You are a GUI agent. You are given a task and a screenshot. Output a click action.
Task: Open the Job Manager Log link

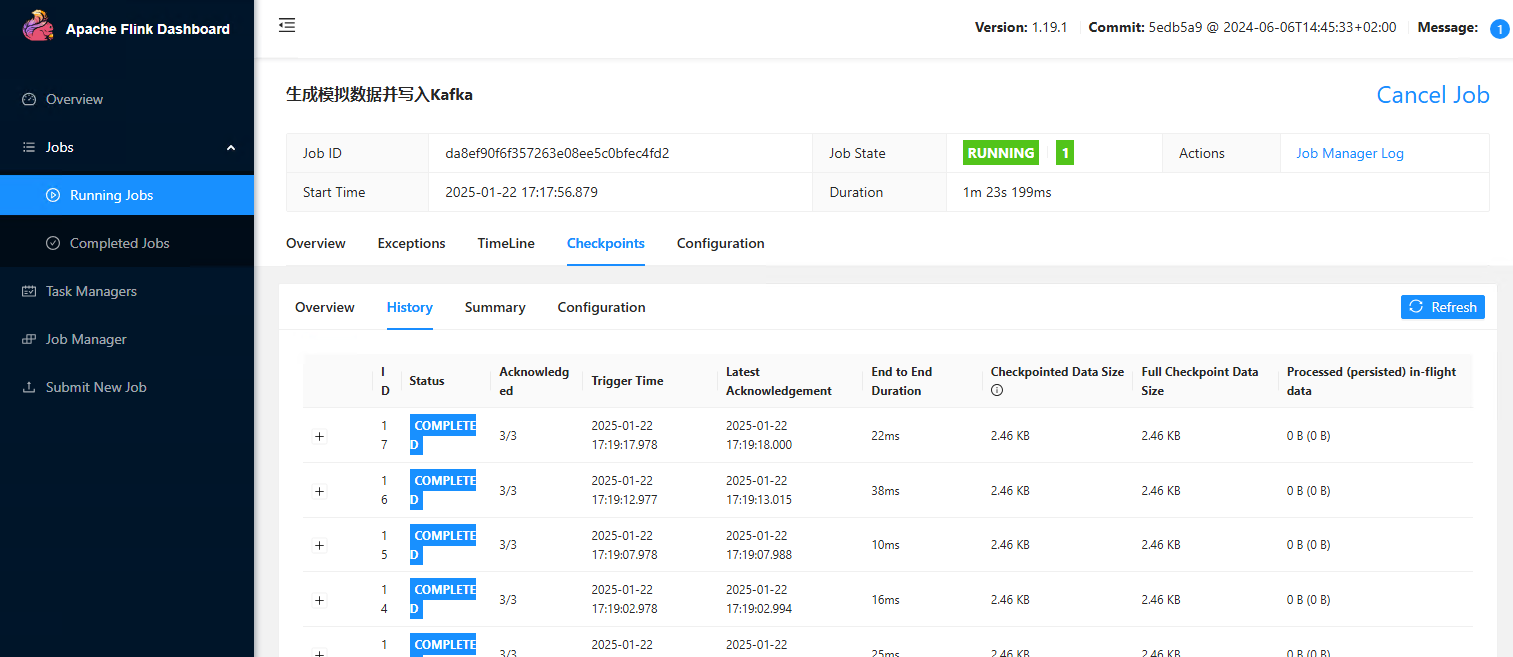[x=1350, y=153]
